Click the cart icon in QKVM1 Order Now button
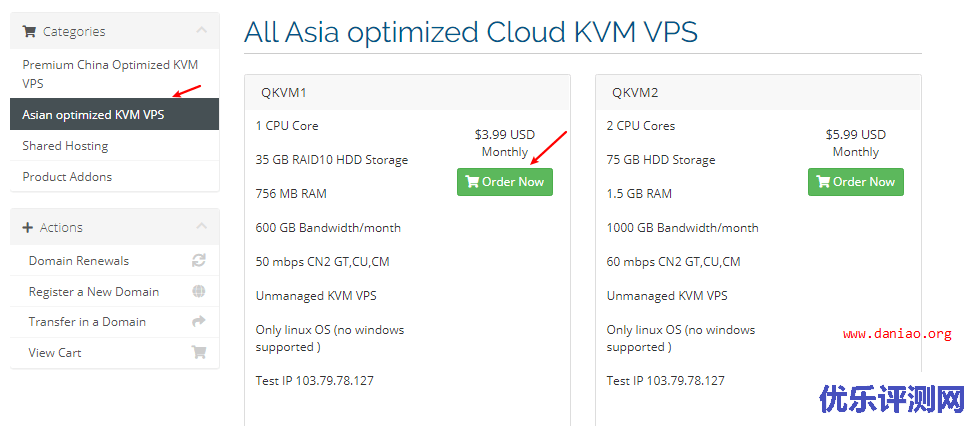 (x=472, y=182)
